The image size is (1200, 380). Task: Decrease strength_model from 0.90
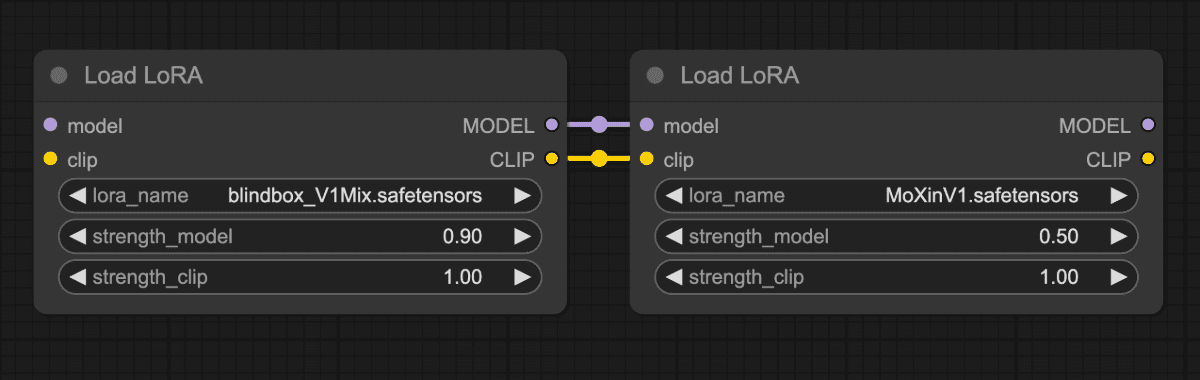(x=77, y=237)
